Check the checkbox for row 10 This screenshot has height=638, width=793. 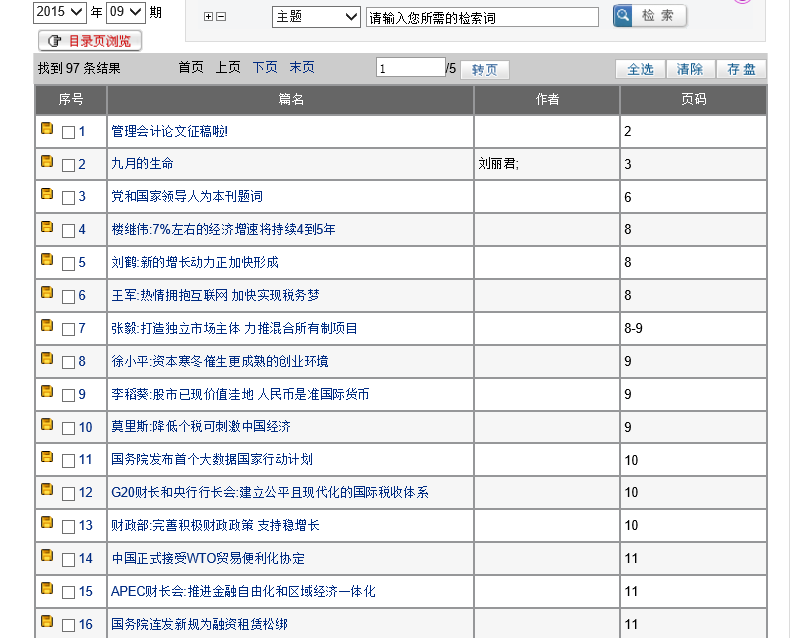[68, 428]
